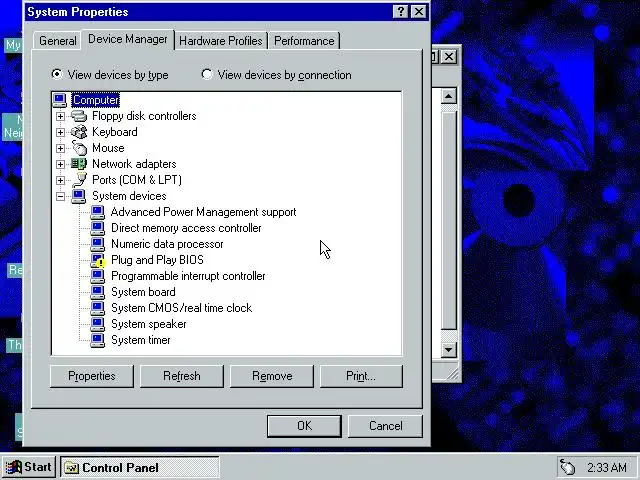Click the System CMOS/real time clock icon
Viewport: 640px width, 480px height.
(x=98, y=308)
